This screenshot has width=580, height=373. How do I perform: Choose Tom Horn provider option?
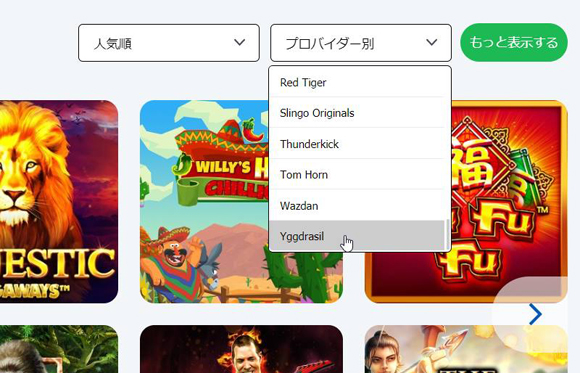pyautogui.click(x=357, y=175)
